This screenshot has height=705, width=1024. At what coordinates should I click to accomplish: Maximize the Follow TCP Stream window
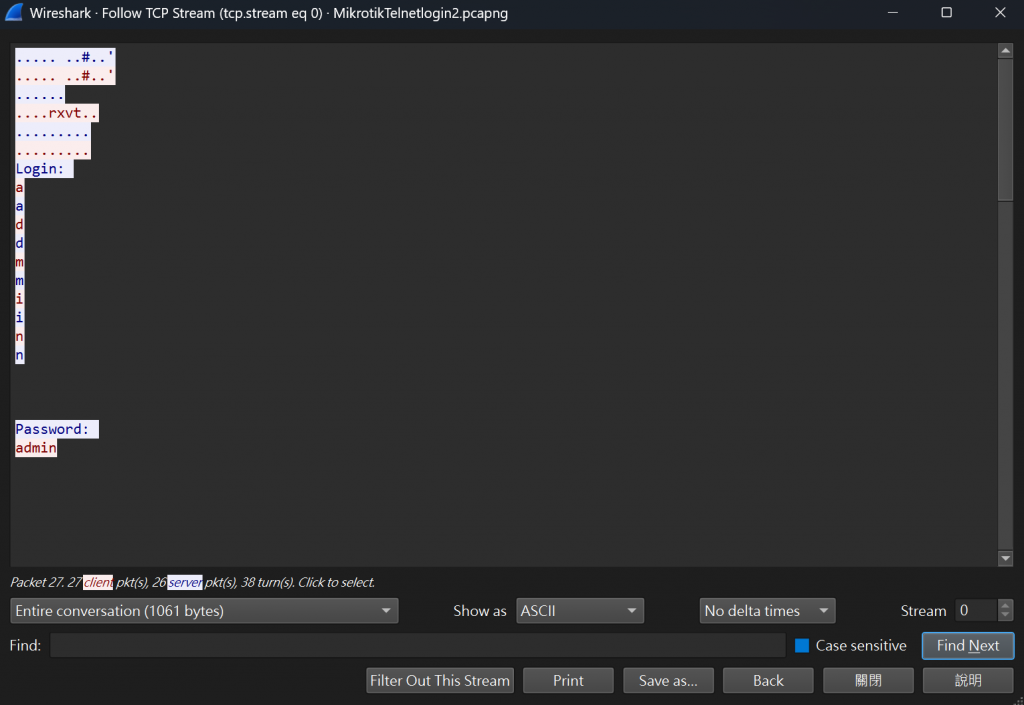coord(946,12)
